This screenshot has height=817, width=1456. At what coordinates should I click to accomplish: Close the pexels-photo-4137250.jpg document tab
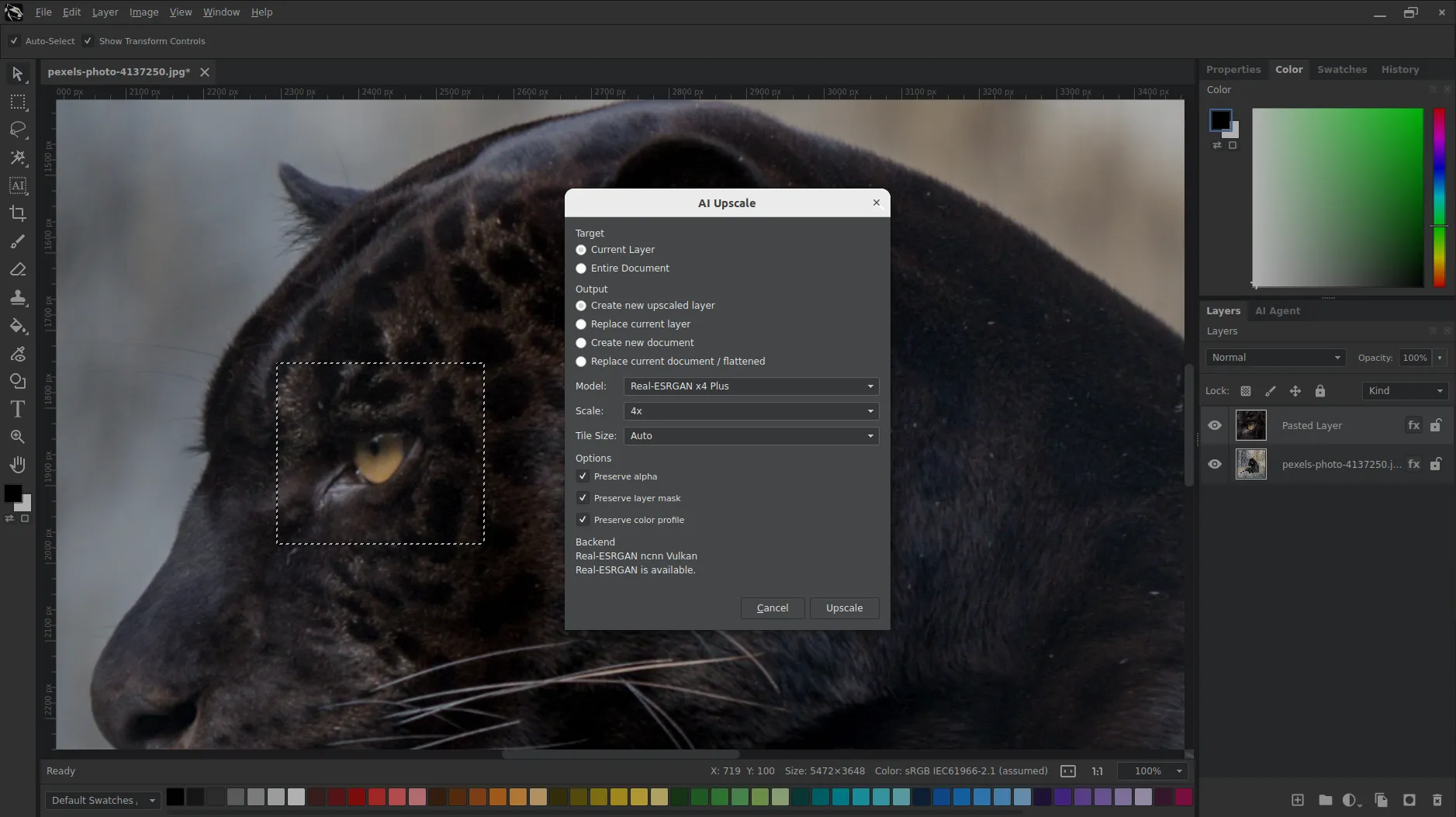point(205,72)
